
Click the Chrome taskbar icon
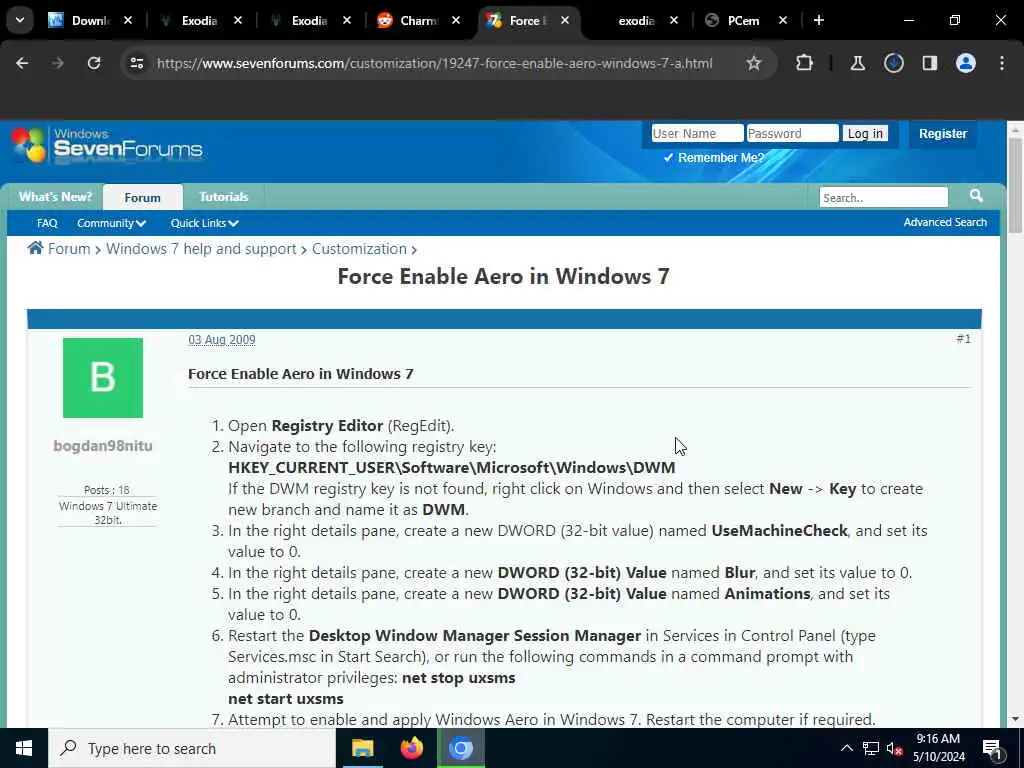[460, 748]
